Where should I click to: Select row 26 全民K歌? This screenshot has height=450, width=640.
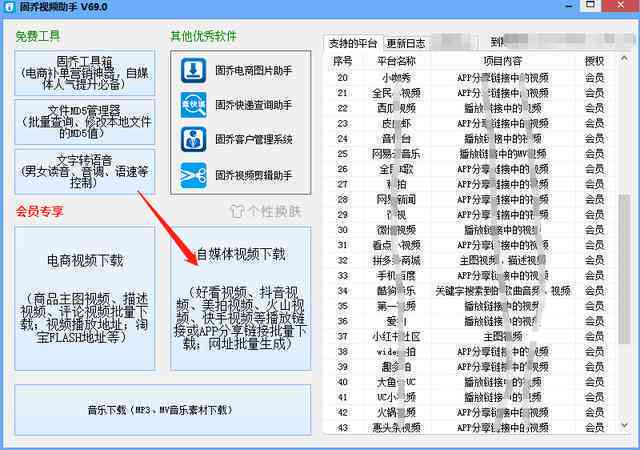tap(469, 169)
